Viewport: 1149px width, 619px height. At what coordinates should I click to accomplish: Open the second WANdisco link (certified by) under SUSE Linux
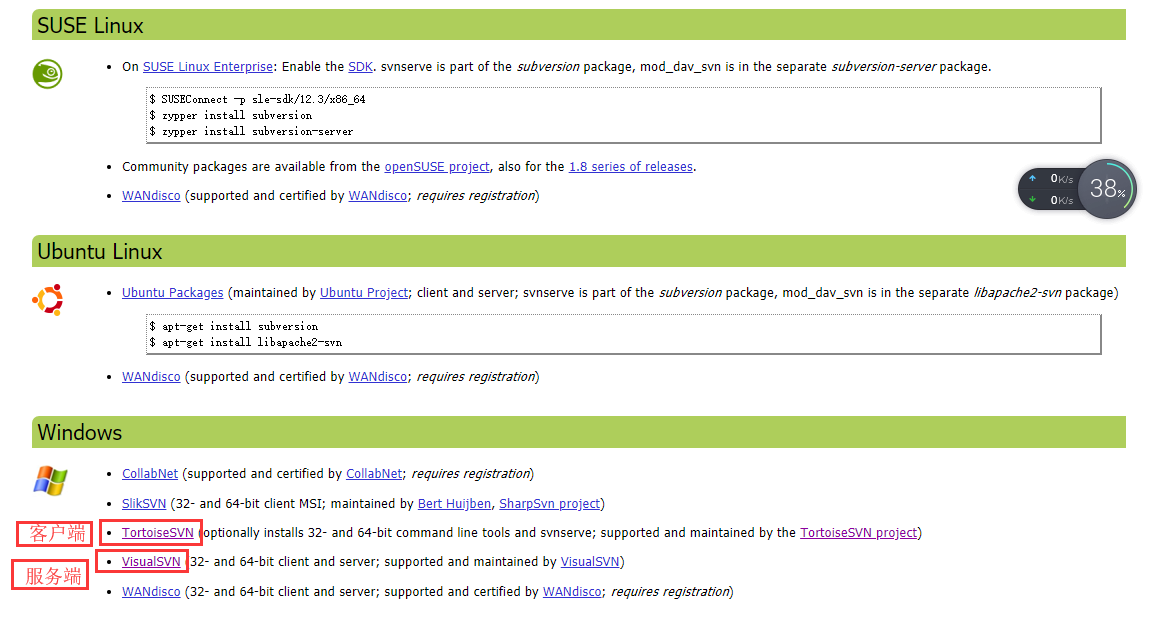[377, 196]
